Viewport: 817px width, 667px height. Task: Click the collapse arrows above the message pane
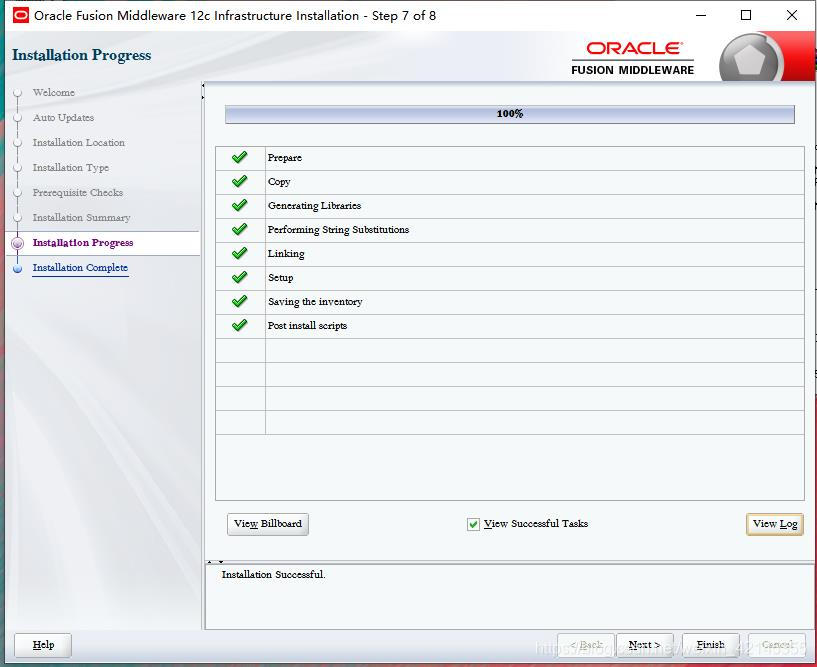[x=215, y=562]
